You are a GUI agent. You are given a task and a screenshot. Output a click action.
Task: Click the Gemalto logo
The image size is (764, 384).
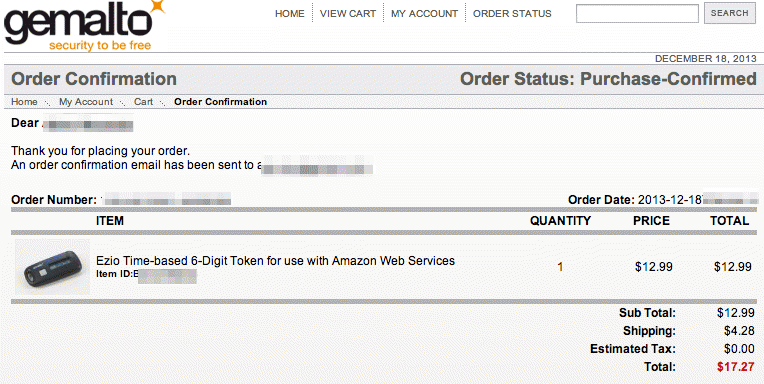[85, 25]
